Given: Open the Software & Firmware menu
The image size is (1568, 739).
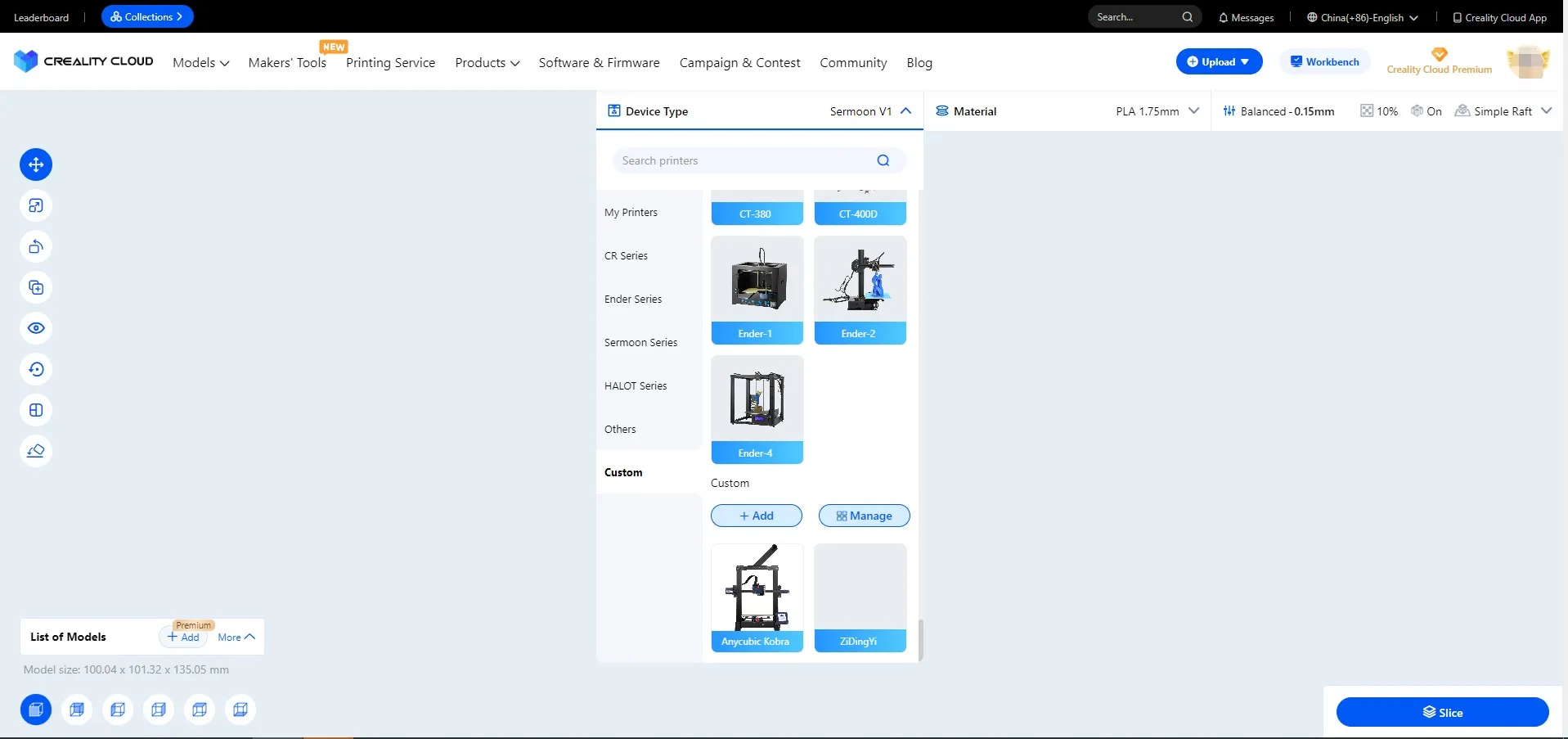Looking at the screenshot, I should (x=599, y=63).
